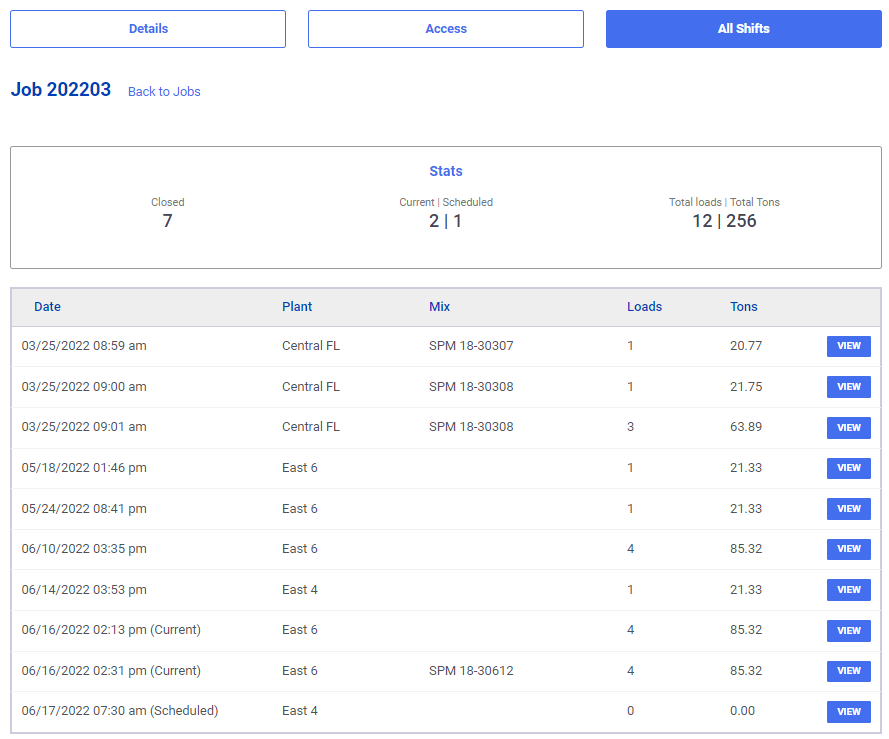Screen dimensions: 889x739
Task: Click 06/16/2022 02:31 pm (Current) date
Action: click(x=111, y=671)
